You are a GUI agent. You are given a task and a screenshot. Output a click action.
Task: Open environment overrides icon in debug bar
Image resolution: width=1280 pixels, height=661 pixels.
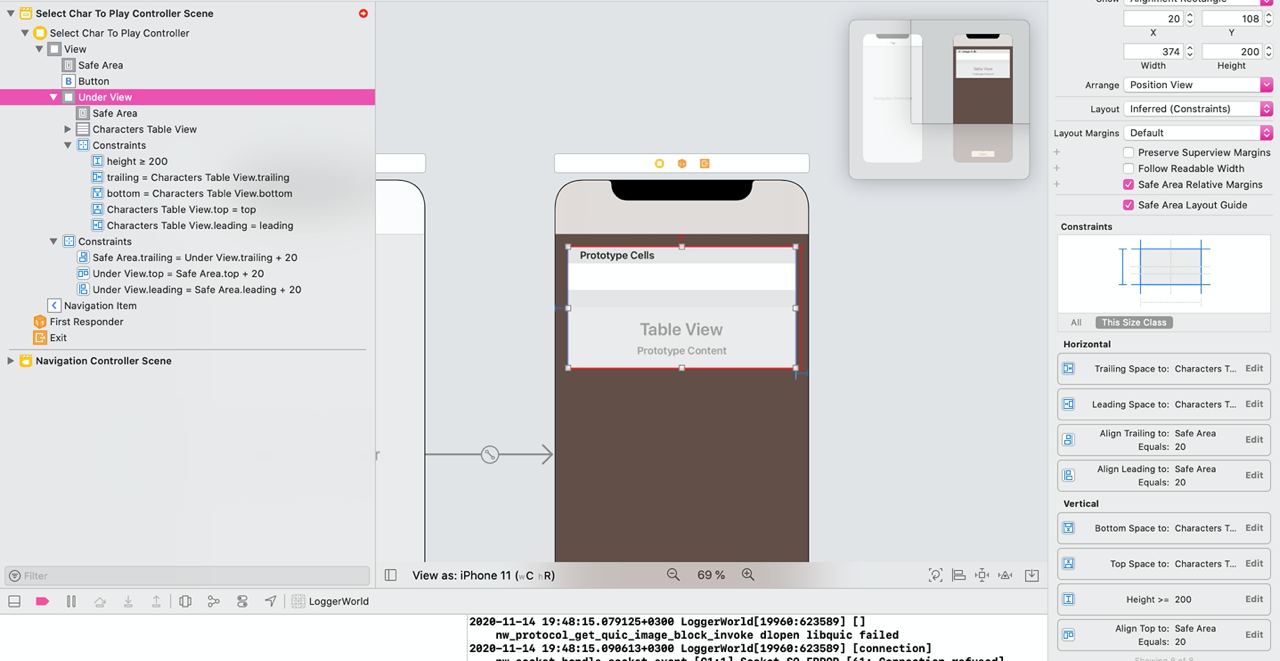click(x=242, y=601)
